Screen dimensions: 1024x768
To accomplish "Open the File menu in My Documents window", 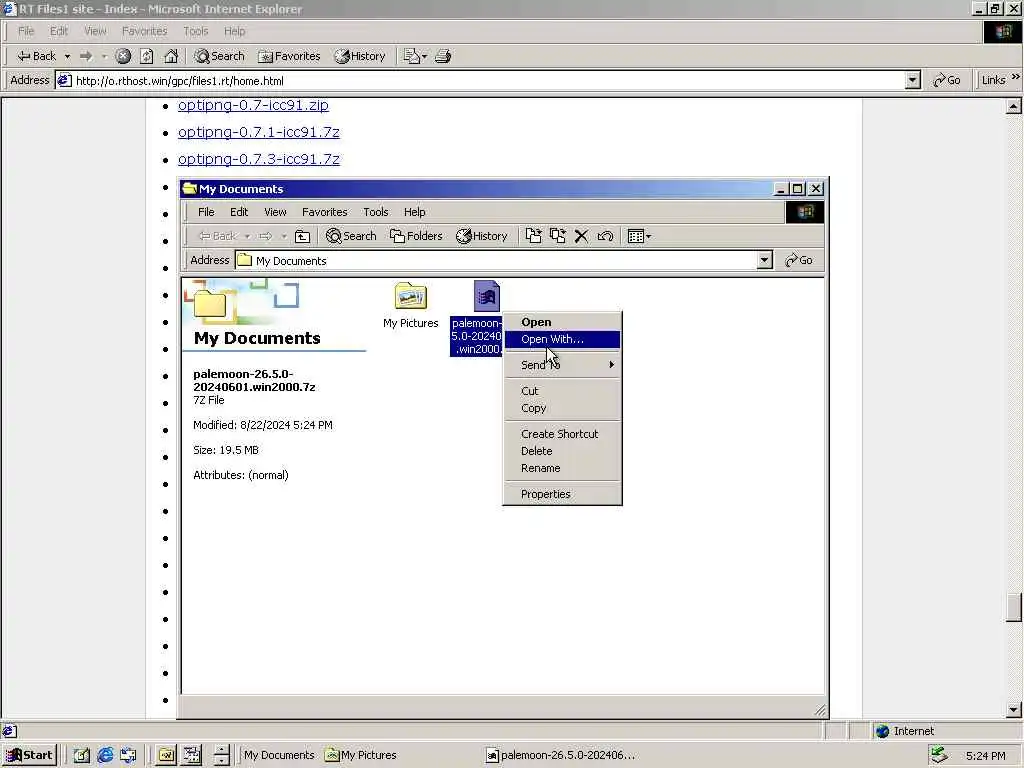I will point(206,212).
